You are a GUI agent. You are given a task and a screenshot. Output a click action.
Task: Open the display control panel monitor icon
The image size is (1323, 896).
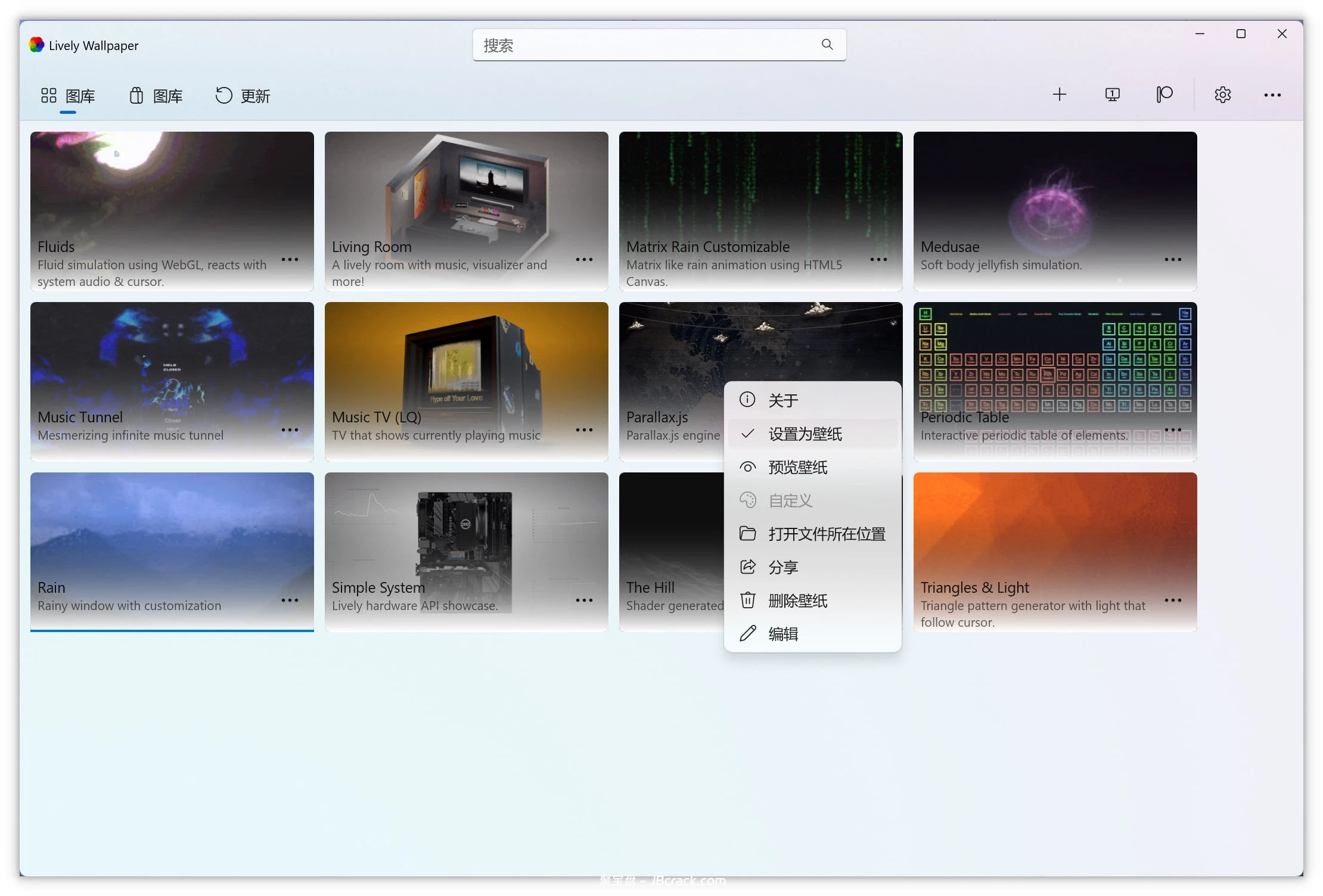[x=1112, y=95]
